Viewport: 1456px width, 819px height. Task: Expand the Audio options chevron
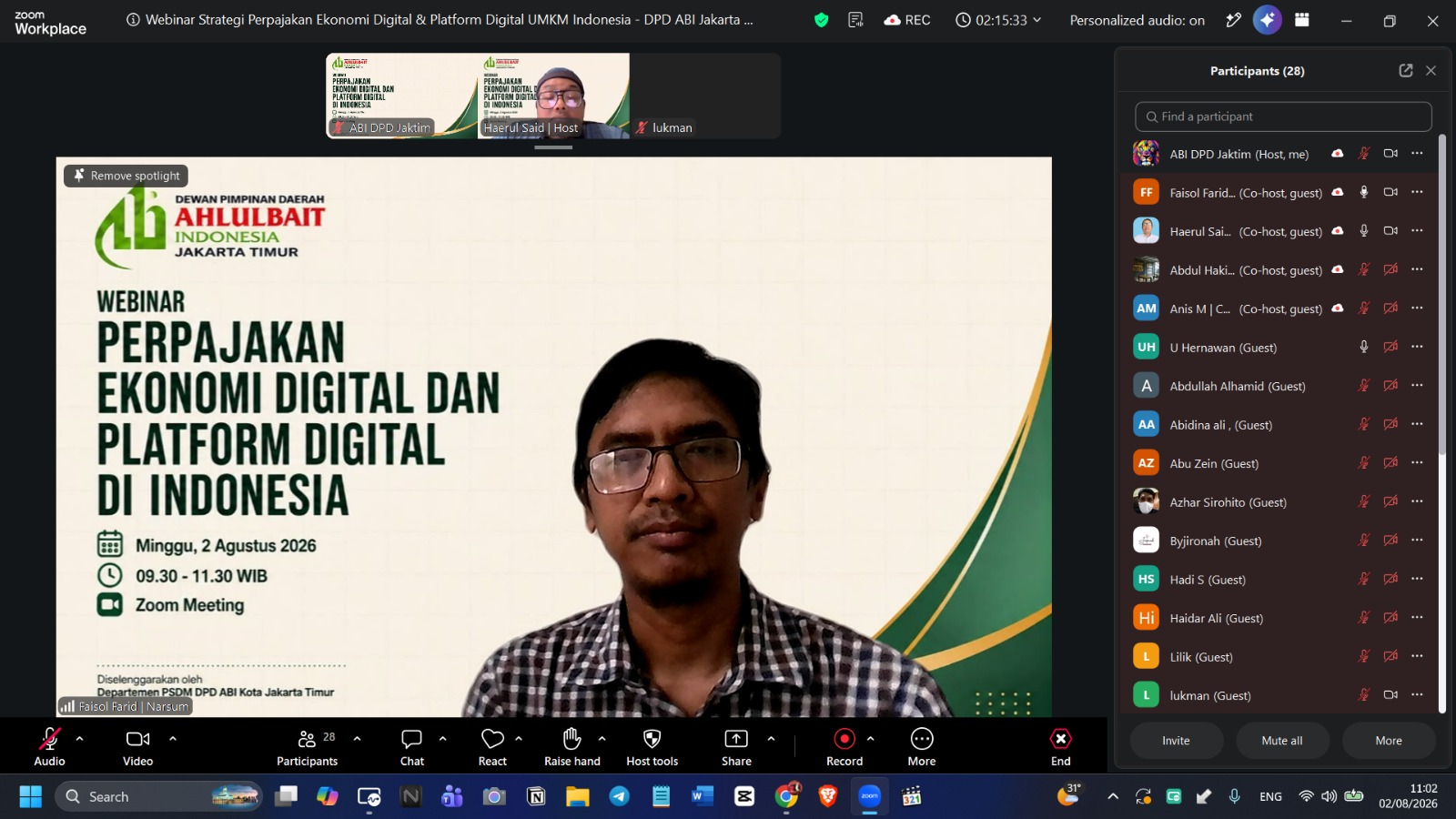point(79,738)
